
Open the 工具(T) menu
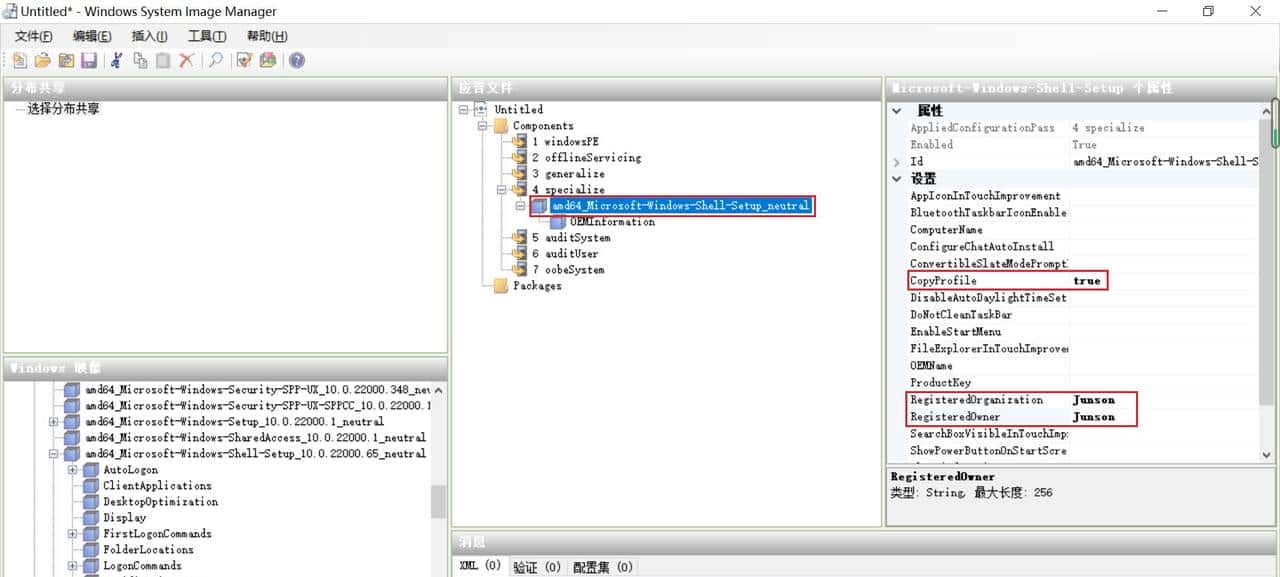207,36
